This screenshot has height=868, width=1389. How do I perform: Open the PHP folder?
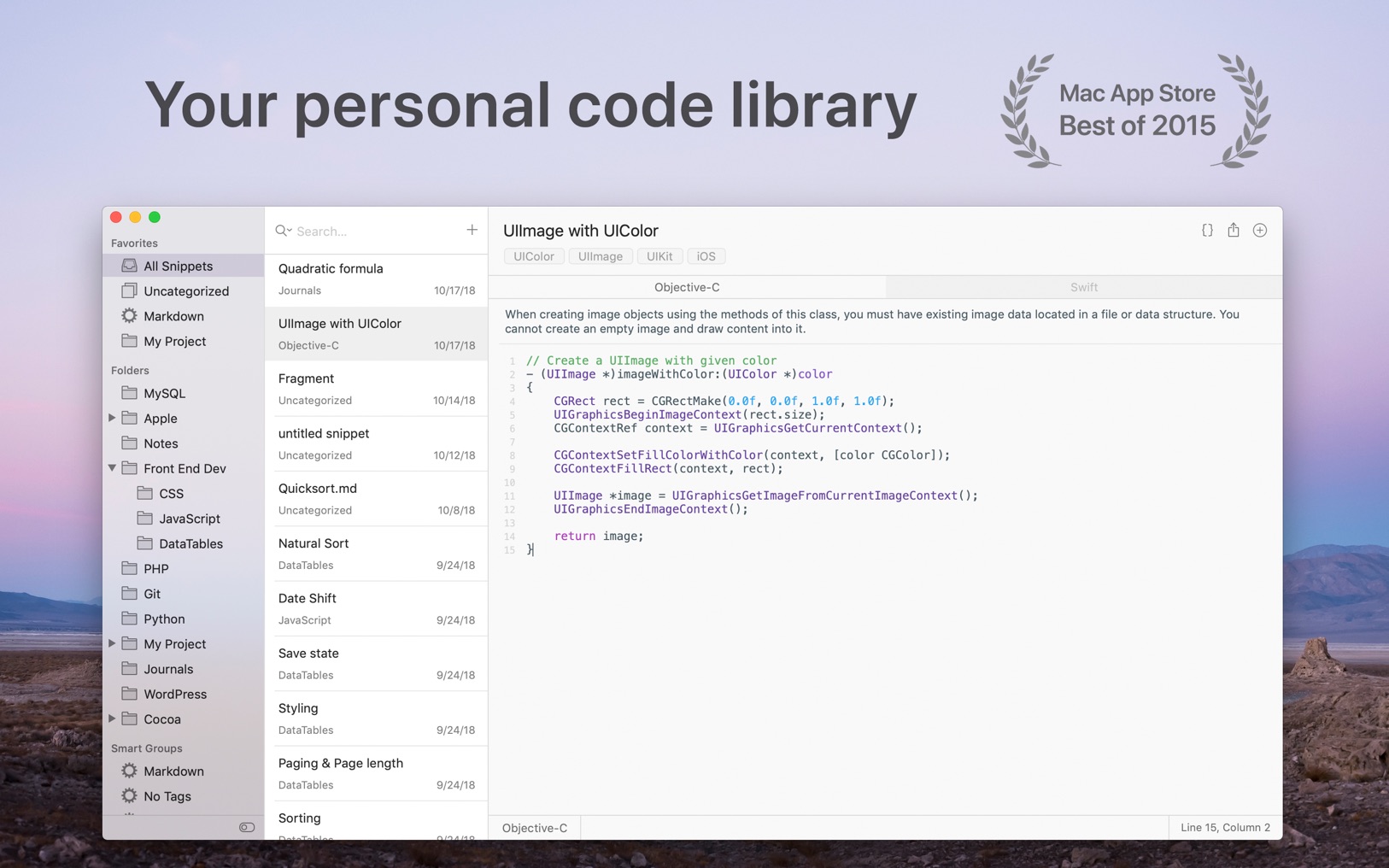[184, 568]
